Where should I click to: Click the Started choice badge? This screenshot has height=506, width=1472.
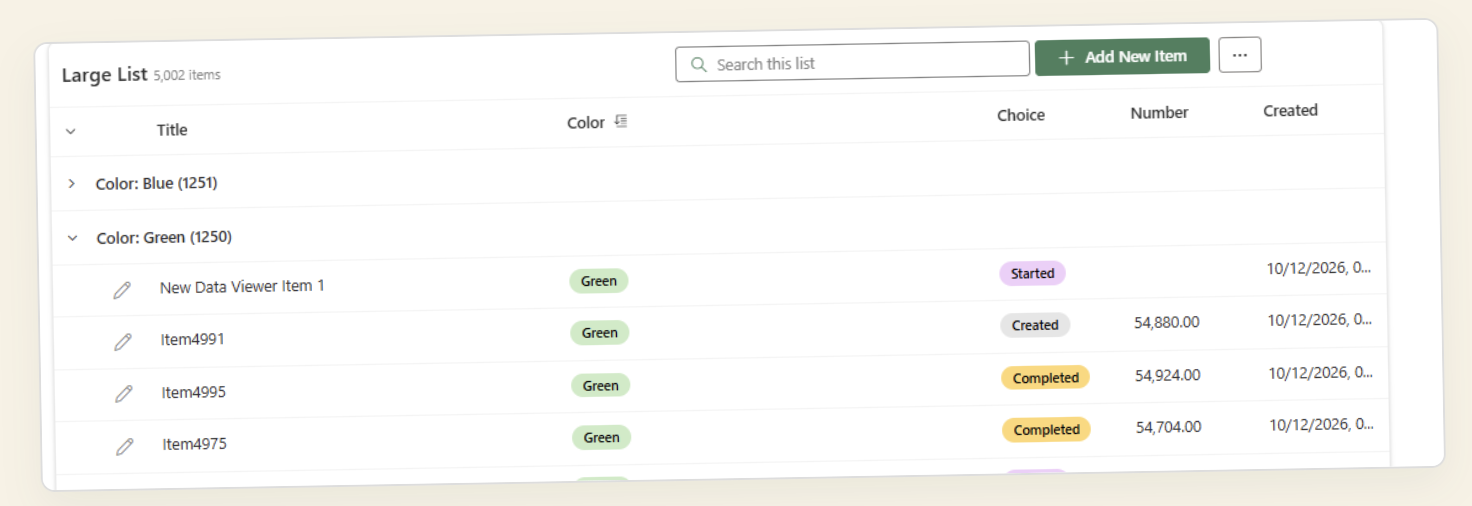pos(1032,273)
